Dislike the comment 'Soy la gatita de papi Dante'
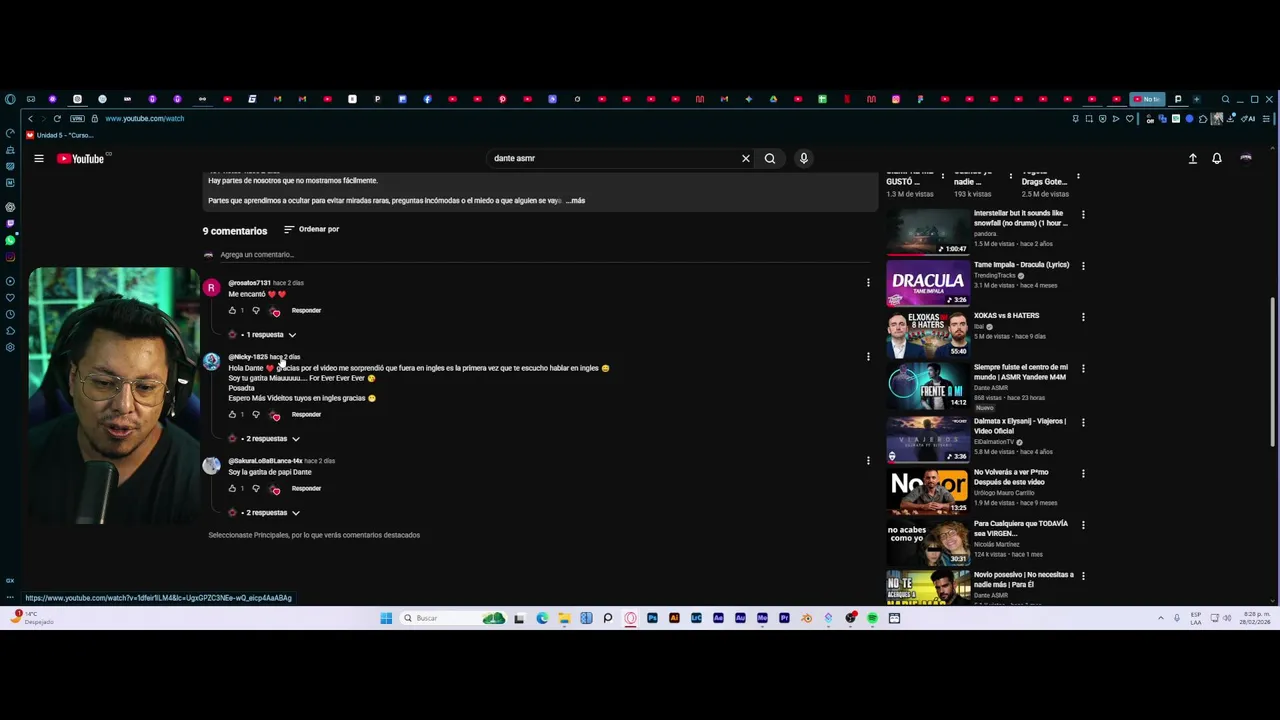1280x720 pixels. point(255,488)
